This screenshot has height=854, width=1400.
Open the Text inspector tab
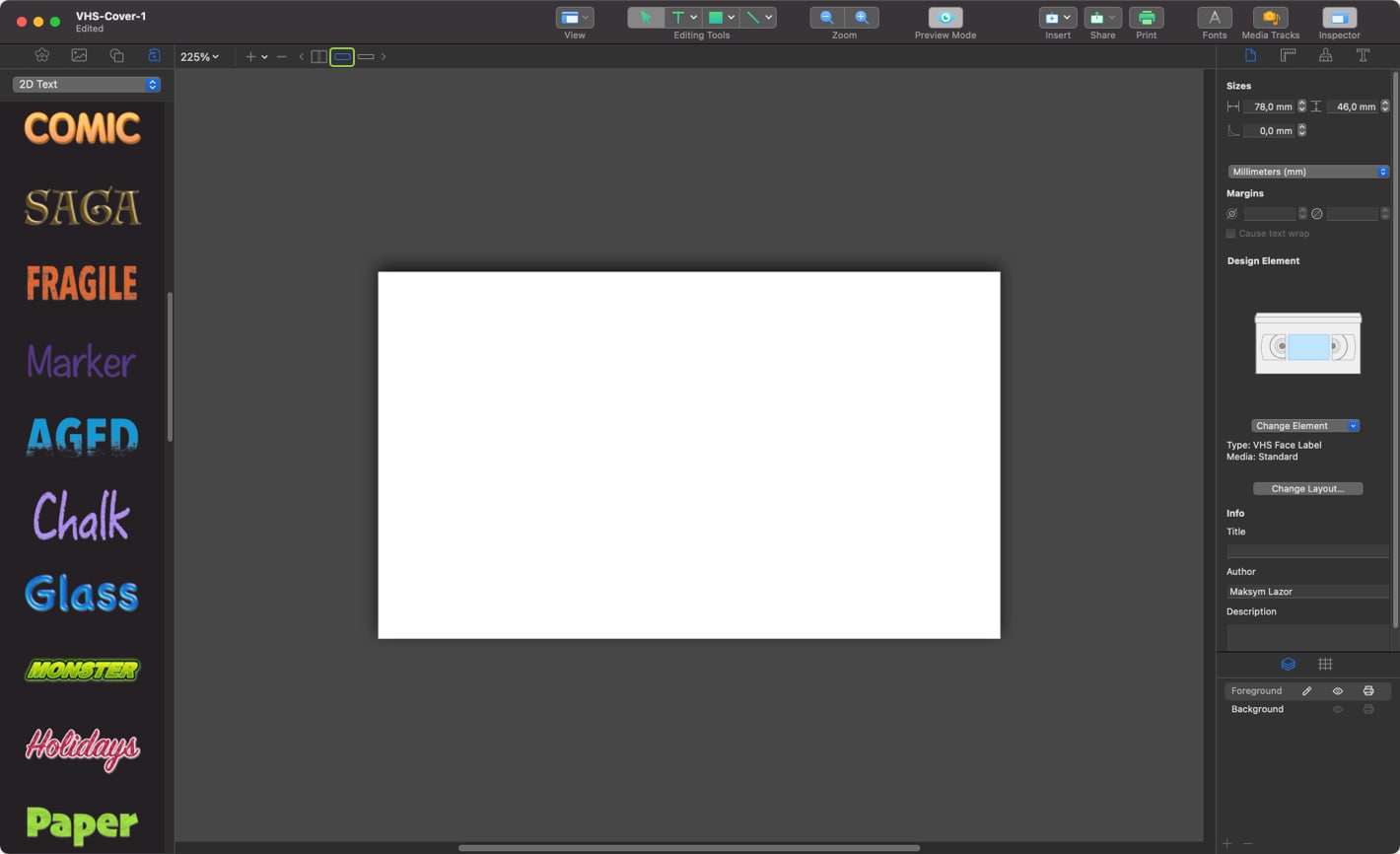[x=1364, y=55]
